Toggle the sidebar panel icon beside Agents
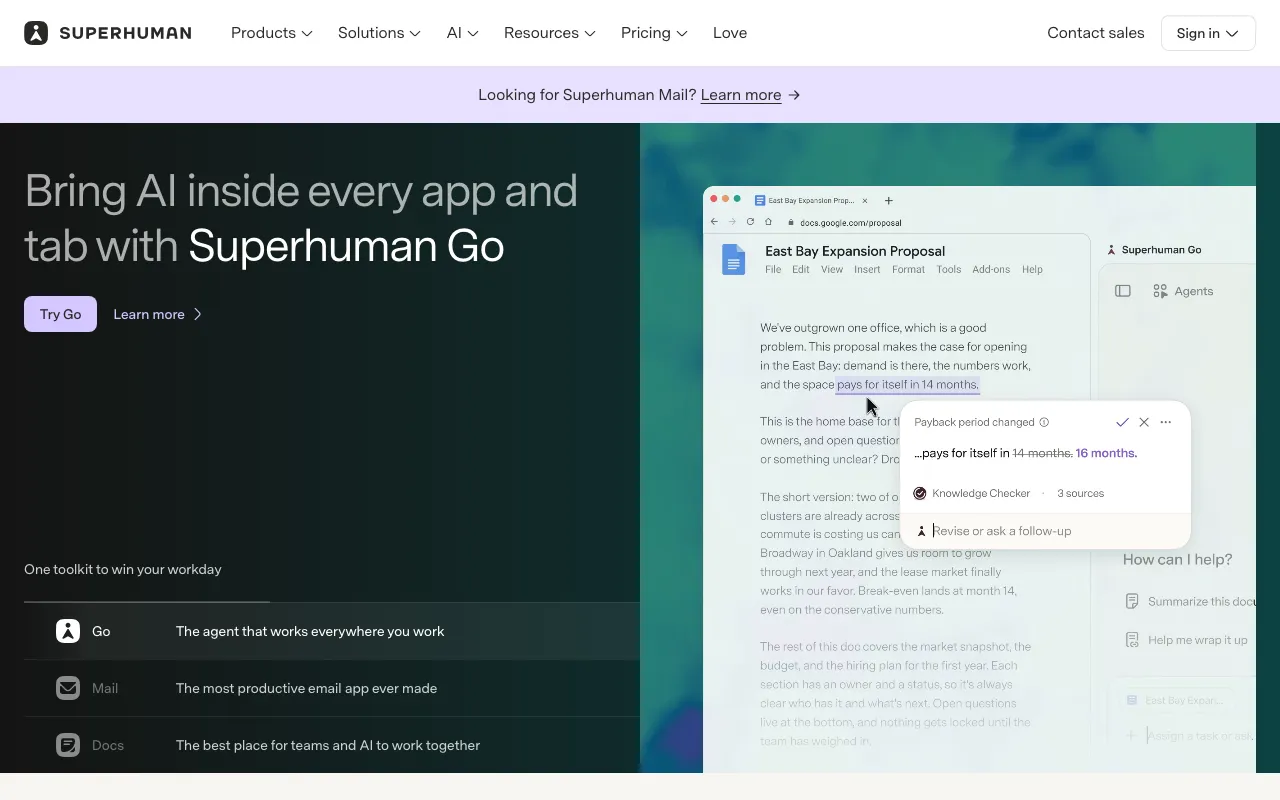The height and width of the screenshot is (800, 1280). 1123,291
